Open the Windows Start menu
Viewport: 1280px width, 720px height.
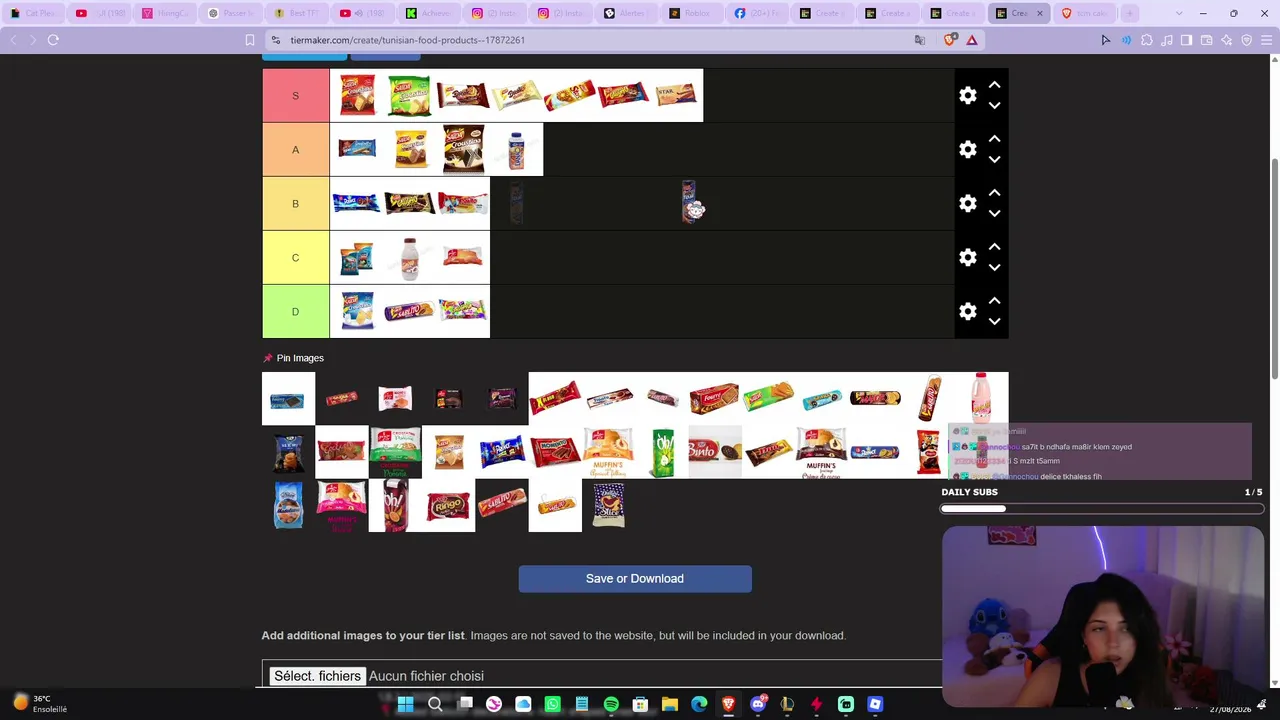tap(405, 704)
